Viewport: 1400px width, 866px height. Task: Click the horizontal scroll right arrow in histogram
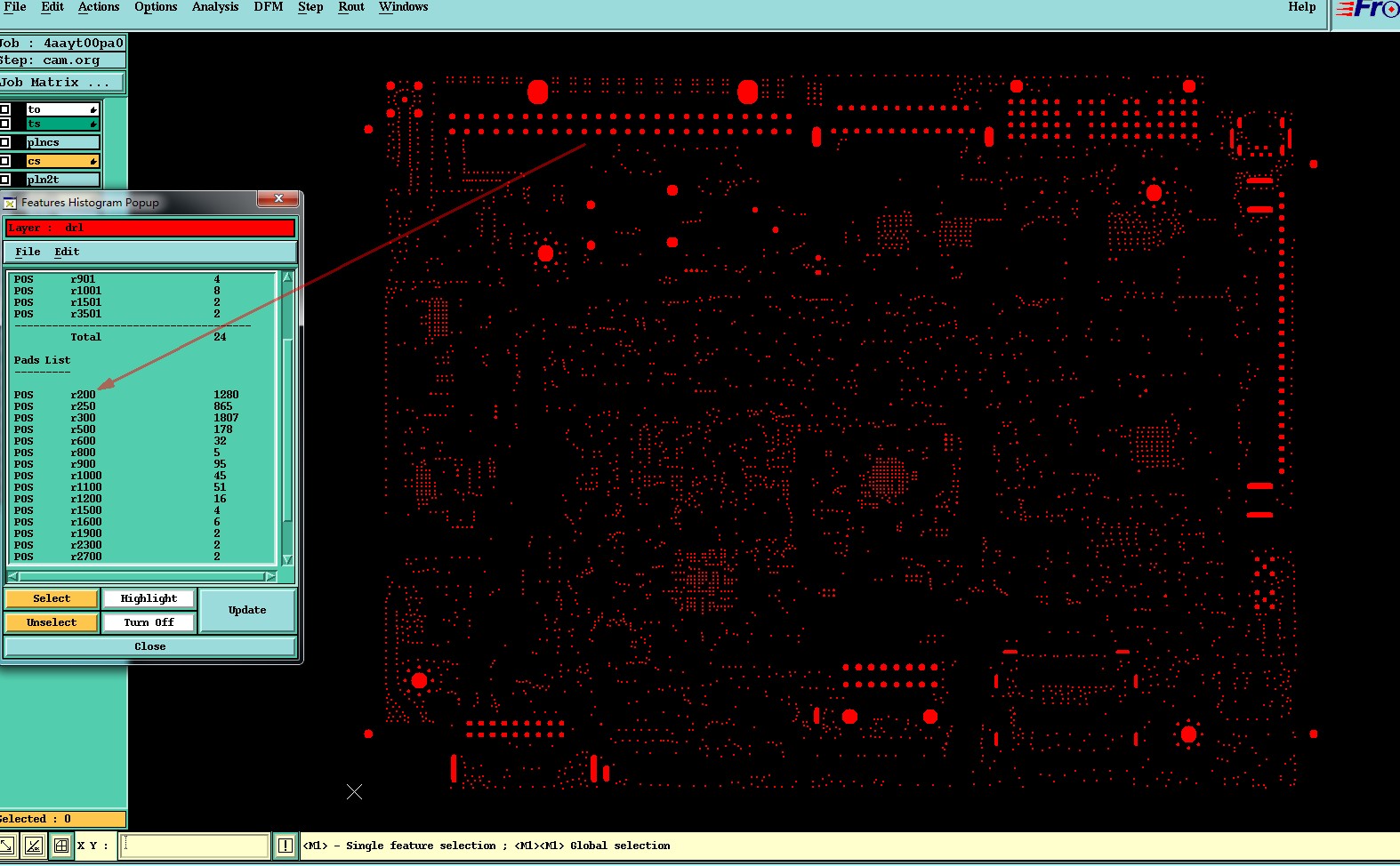[x=270, y=576]
